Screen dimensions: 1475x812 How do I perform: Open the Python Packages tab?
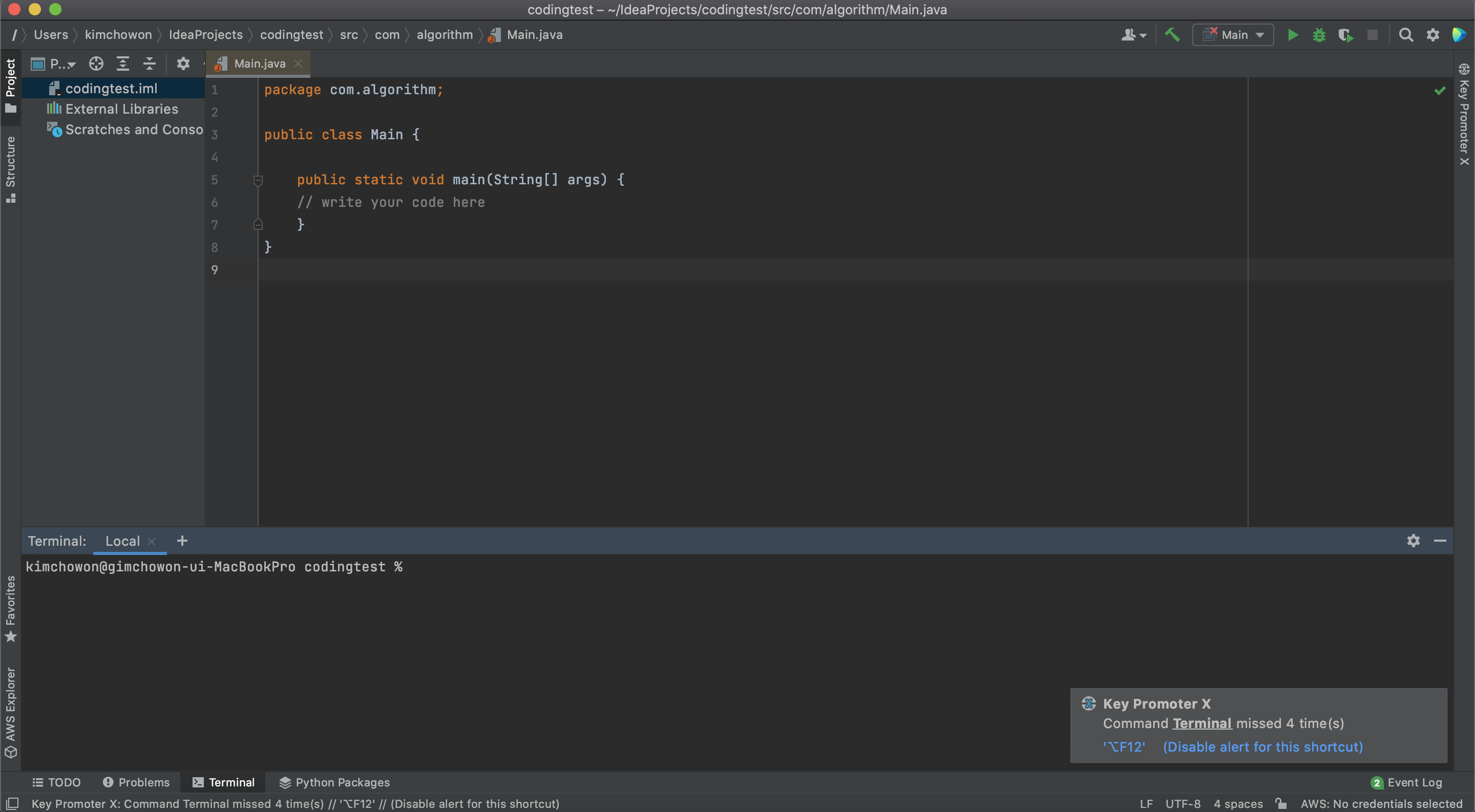[334, 782]
